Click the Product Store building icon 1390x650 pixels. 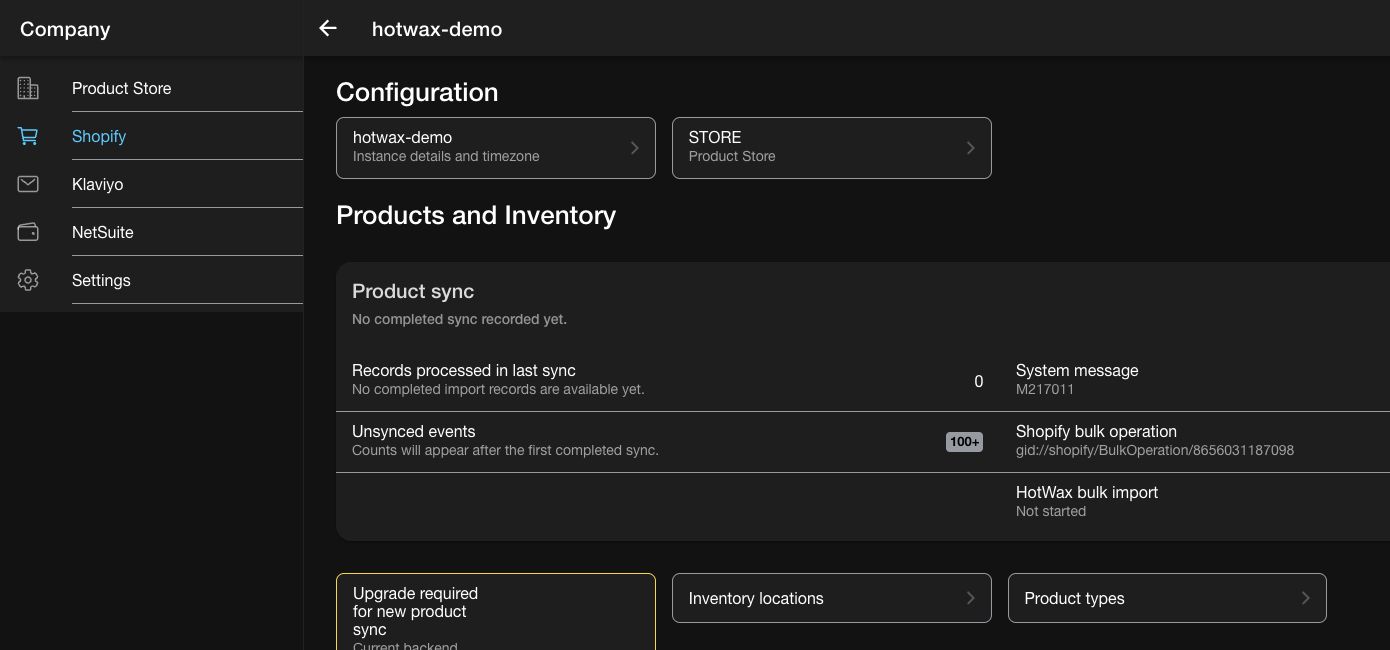28,88
